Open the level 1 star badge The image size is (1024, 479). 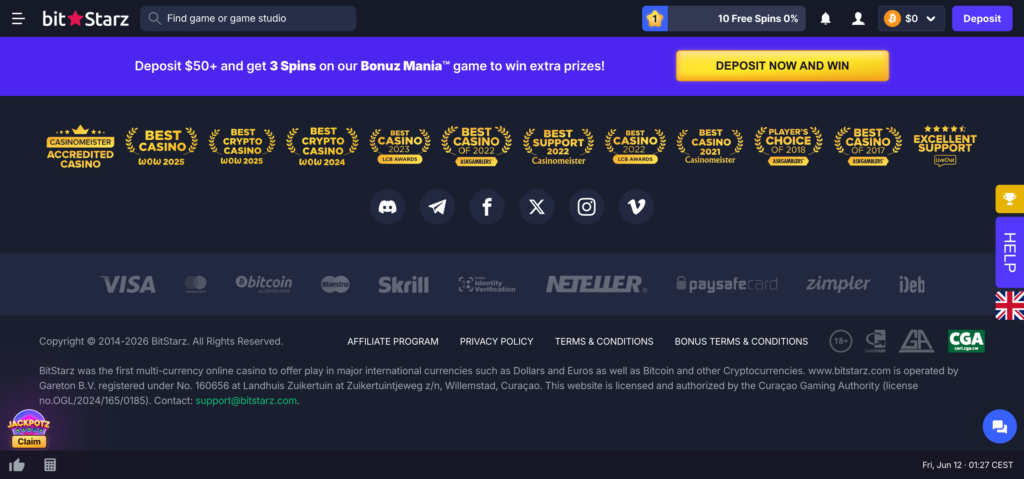tap(654, 19)
